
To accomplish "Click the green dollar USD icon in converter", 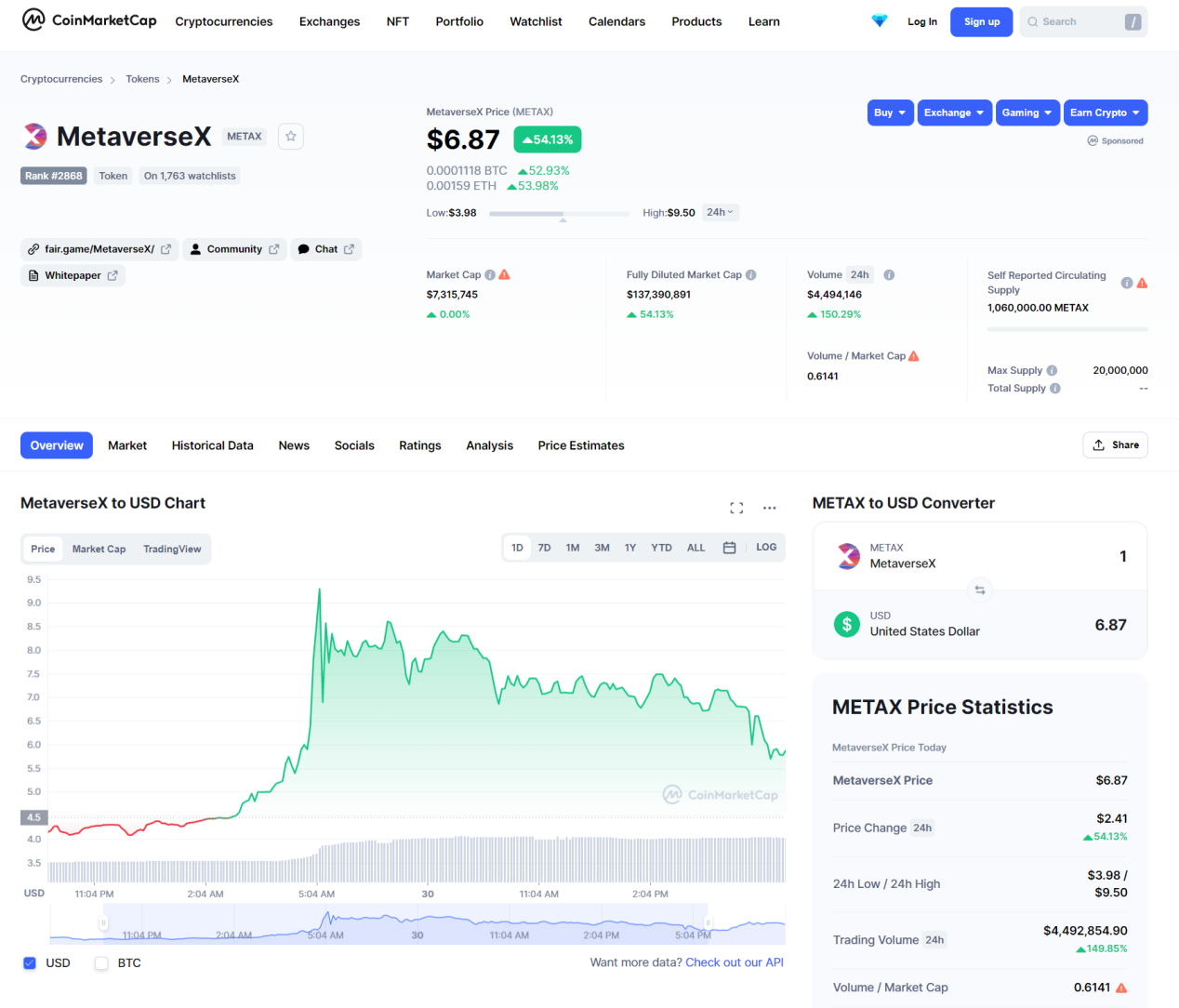I will [847, 624].
